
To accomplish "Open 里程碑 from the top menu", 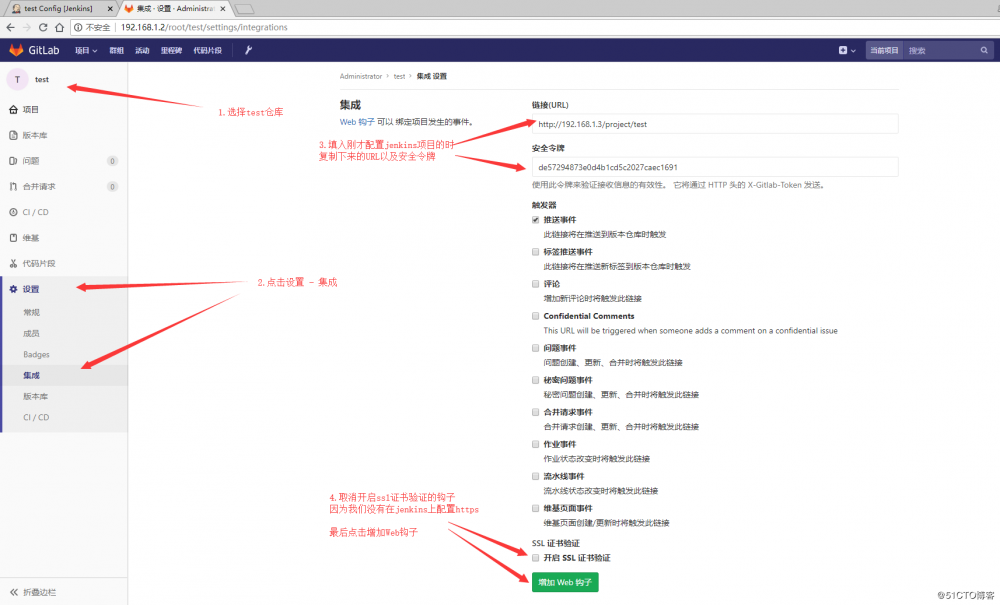I will pos(170,49).
